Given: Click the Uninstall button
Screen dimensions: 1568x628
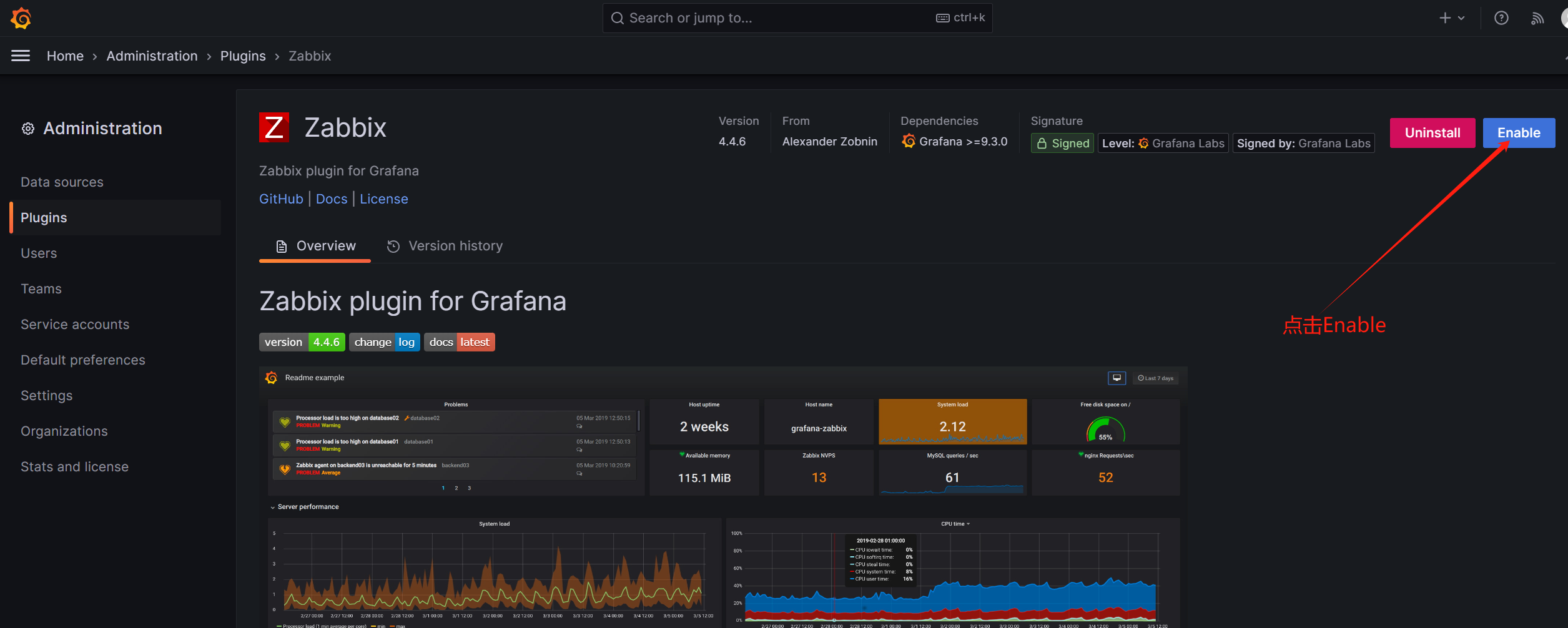Looking at the screenshot, I should click(1432, 133).
